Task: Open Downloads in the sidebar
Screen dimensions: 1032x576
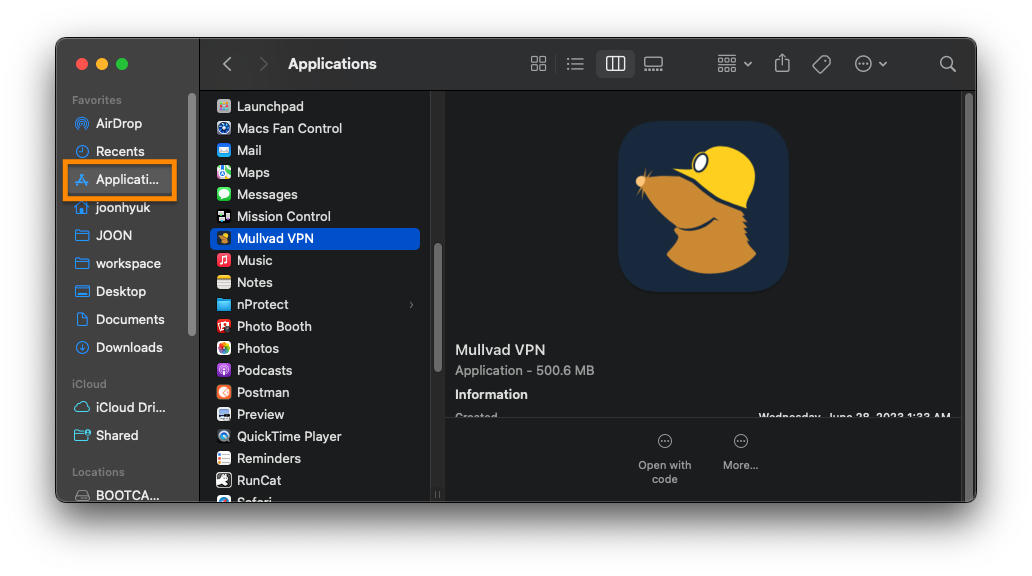Action: (128, 348)
